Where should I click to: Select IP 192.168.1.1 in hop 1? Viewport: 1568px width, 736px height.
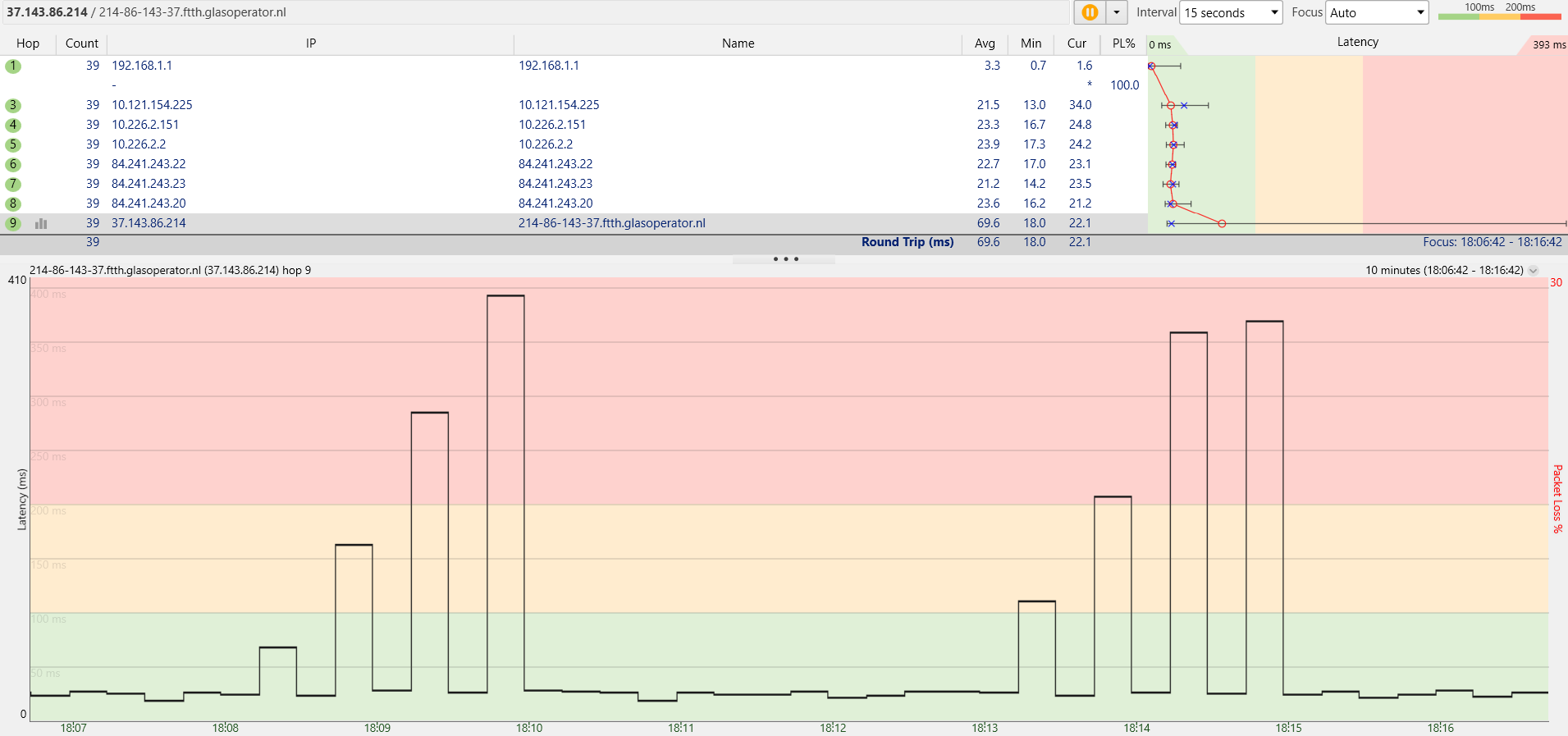point(142,66)
